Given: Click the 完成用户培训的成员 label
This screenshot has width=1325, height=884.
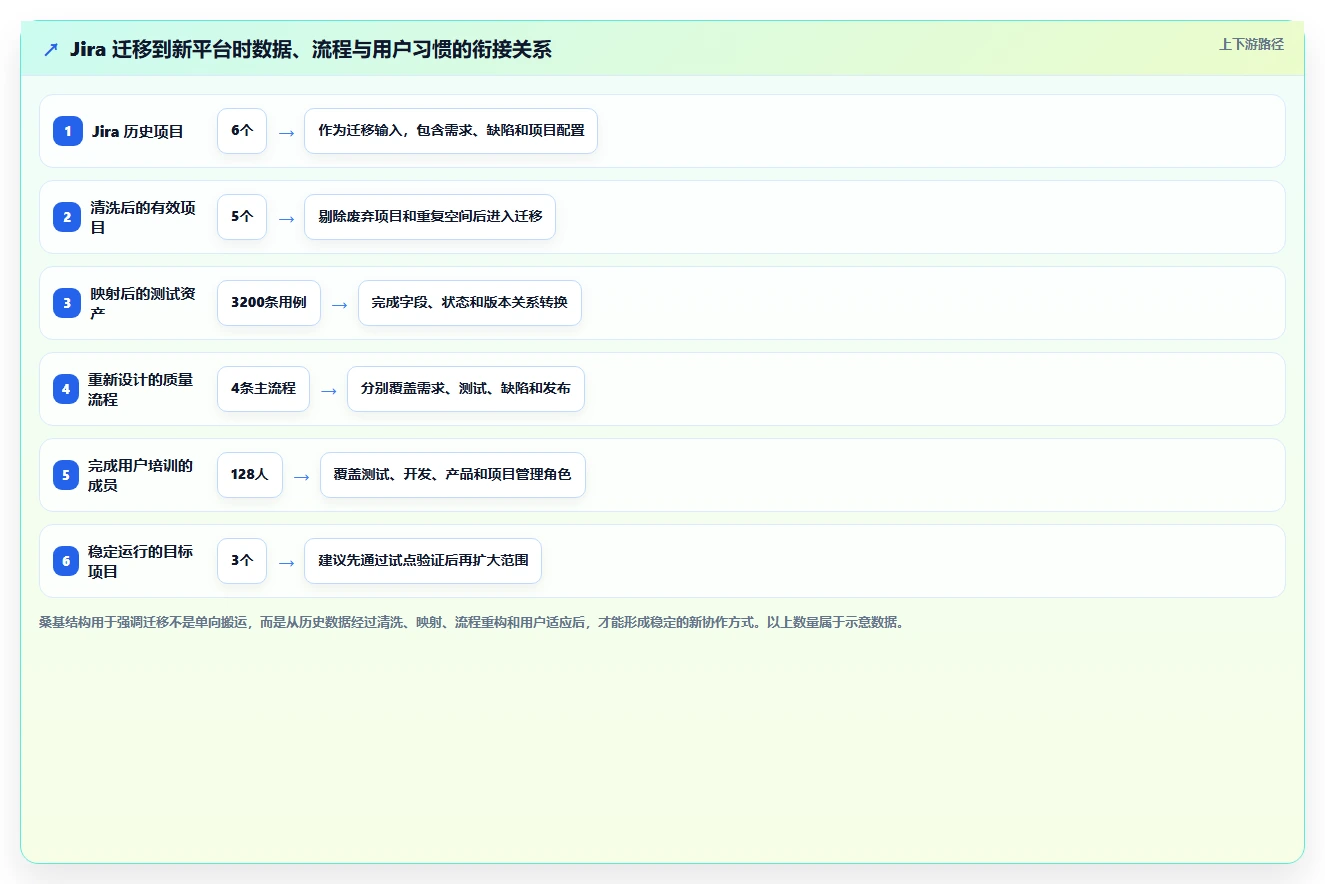Looking at the screenshot, I should [140, 475].
